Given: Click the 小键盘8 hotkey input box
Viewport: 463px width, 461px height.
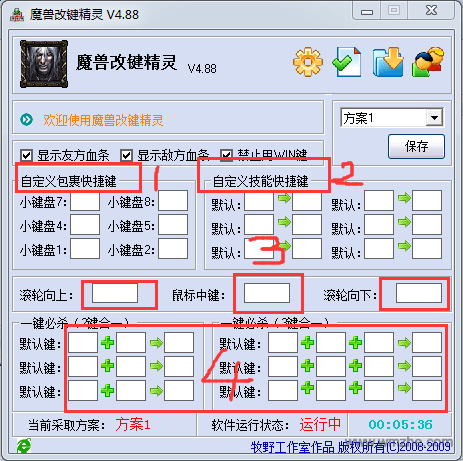Looking at the screenshot, I should (x=173, y=201).
